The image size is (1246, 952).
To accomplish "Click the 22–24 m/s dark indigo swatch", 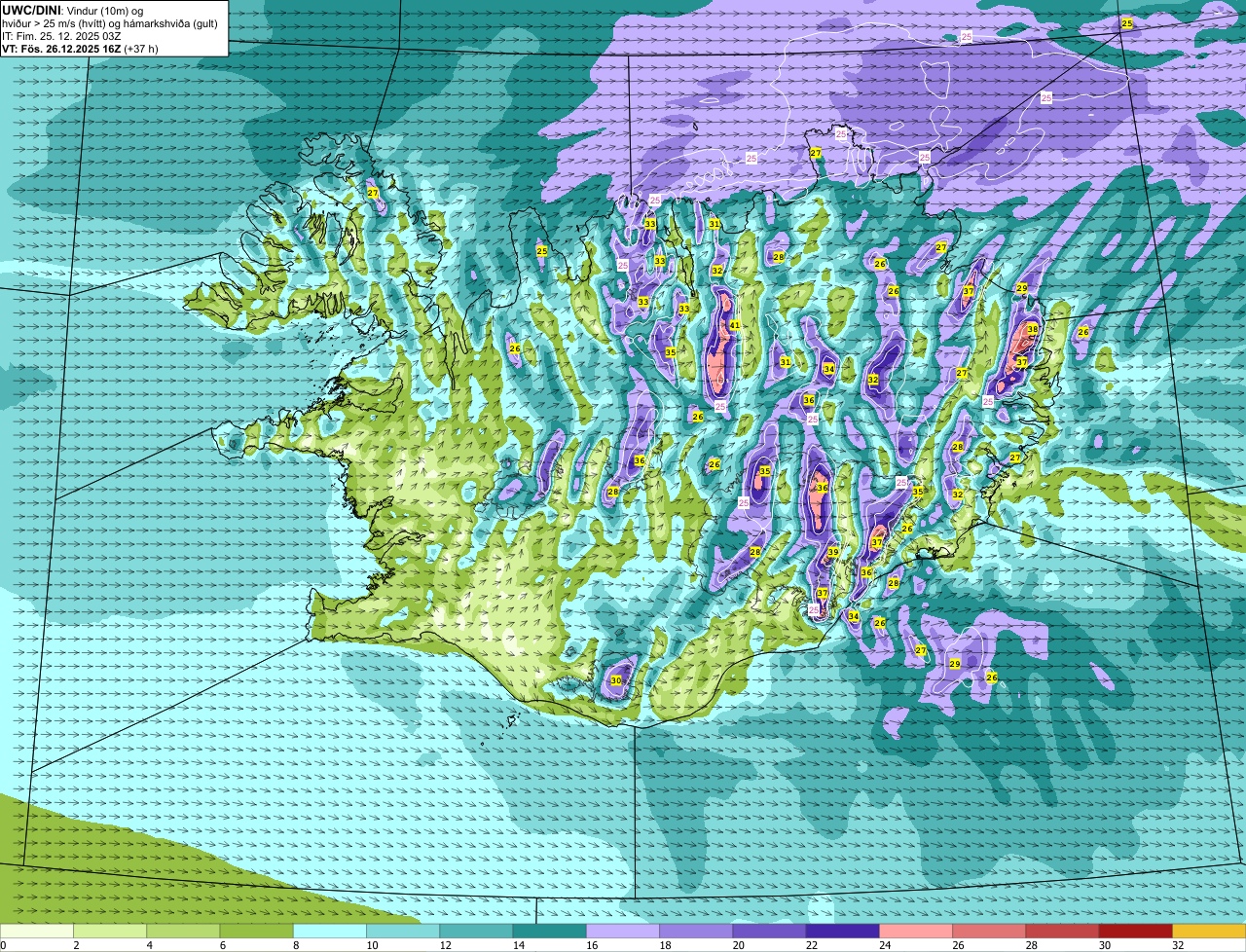I will pyautogui.click(x=843, y=932).
